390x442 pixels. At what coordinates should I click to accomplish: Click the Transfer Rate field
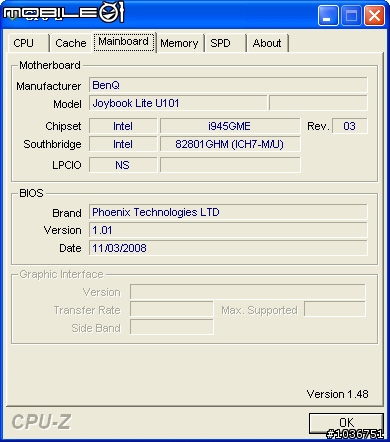click(x=172, y=310)
